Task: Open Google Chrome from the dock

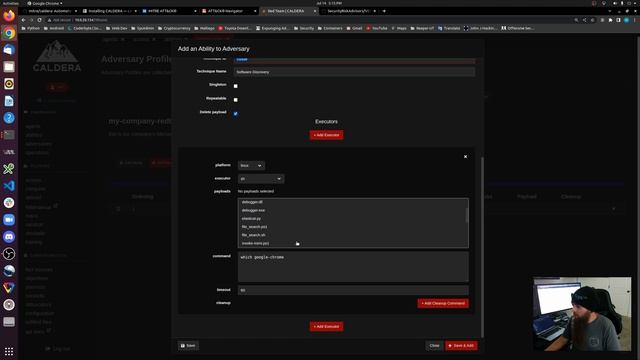Action: (9, 33)
